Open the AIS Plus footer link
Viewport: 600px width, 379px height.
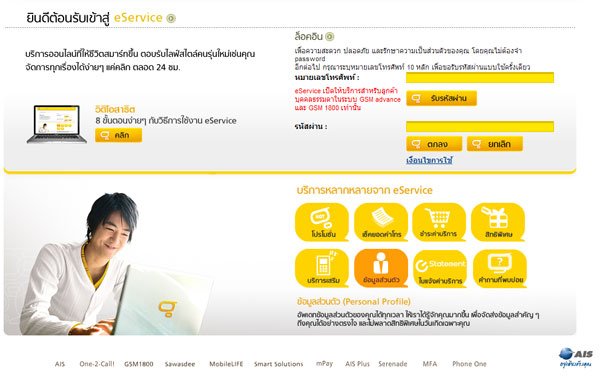pyautogui.click(x=357, y=364)
